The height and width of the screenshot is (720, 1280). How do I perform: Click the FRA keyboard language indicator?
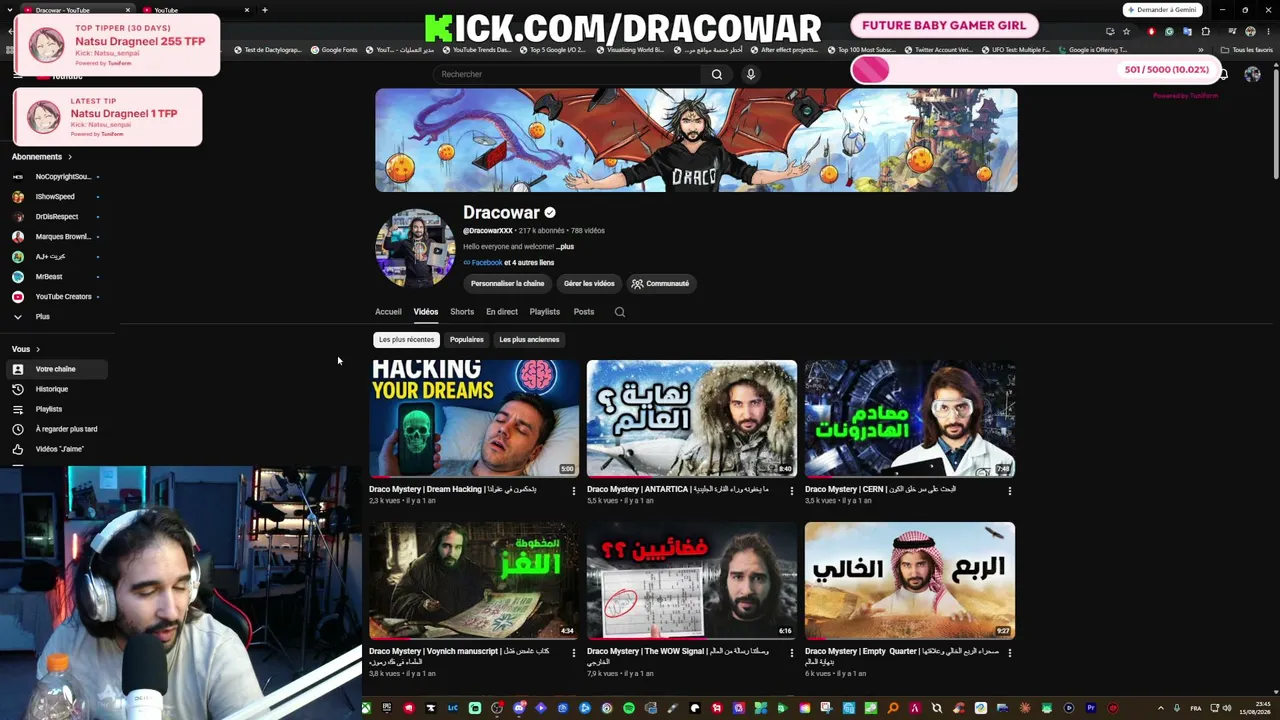tap(1196, 708)
